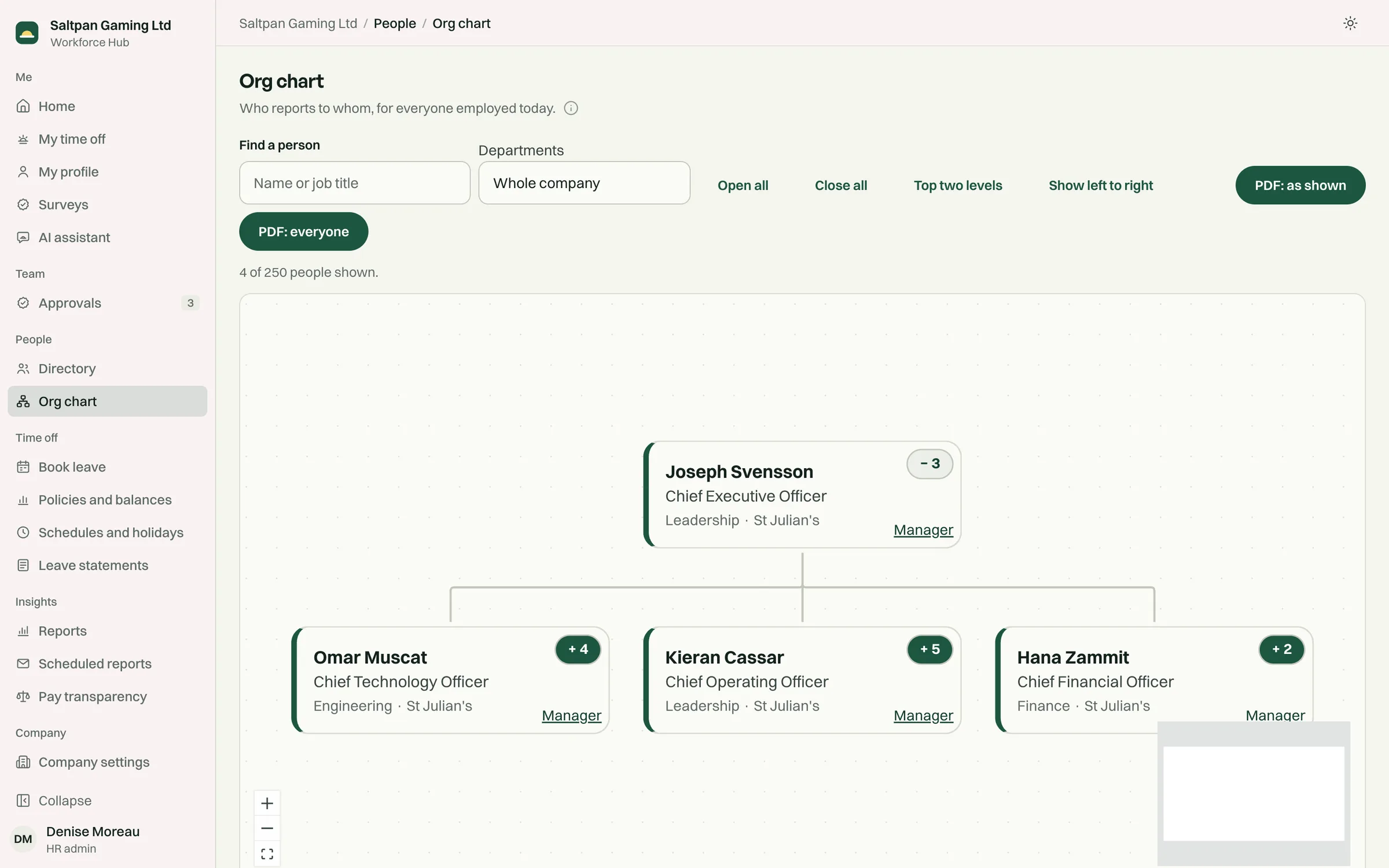This screenshot has height=868, width=1389.
Task: Export PDF: everyone
Action: pos(303,231)
